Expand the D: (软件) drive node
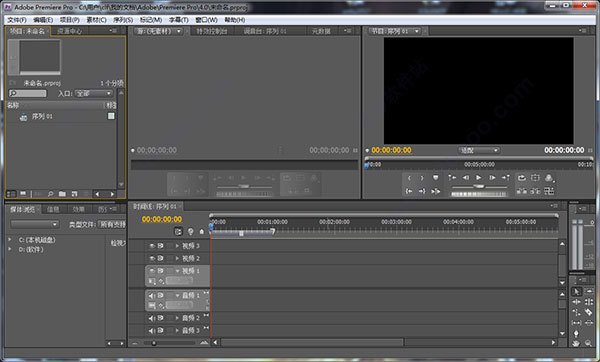The image size is (600, 362). pos(10,249)
